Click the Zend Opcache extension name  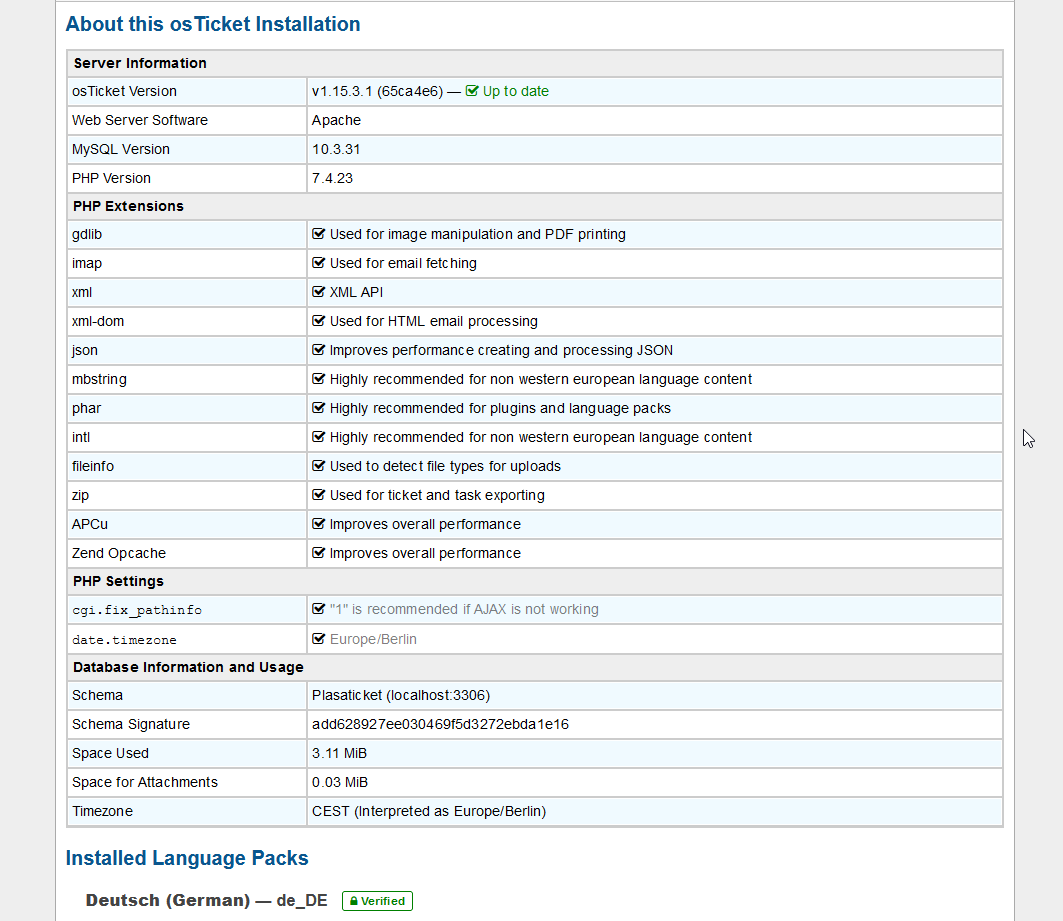click(119, 554)
